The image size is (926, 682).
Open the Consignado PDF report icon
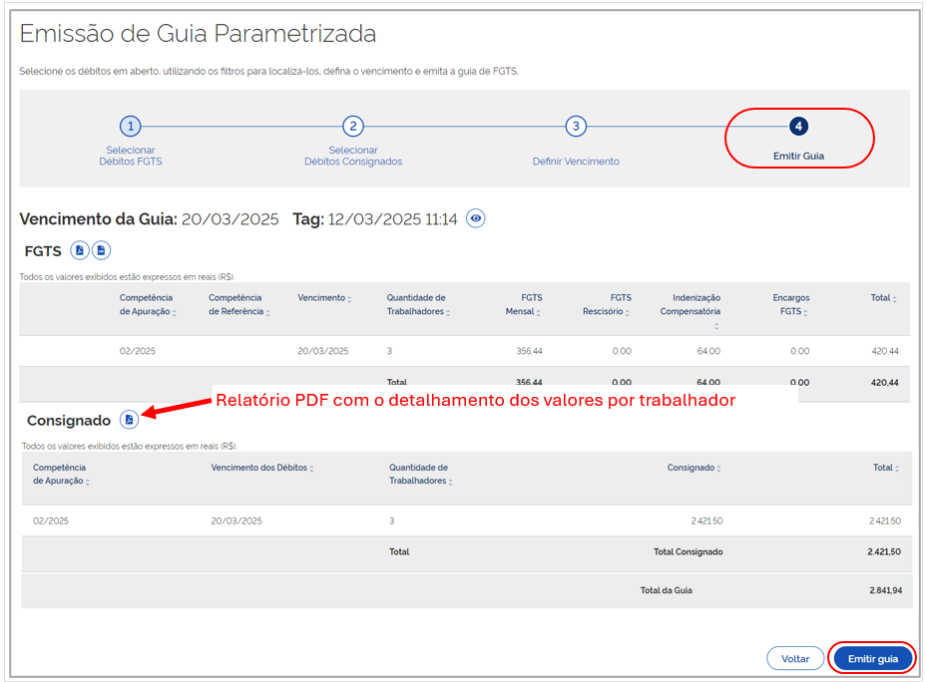click(129, 420)
